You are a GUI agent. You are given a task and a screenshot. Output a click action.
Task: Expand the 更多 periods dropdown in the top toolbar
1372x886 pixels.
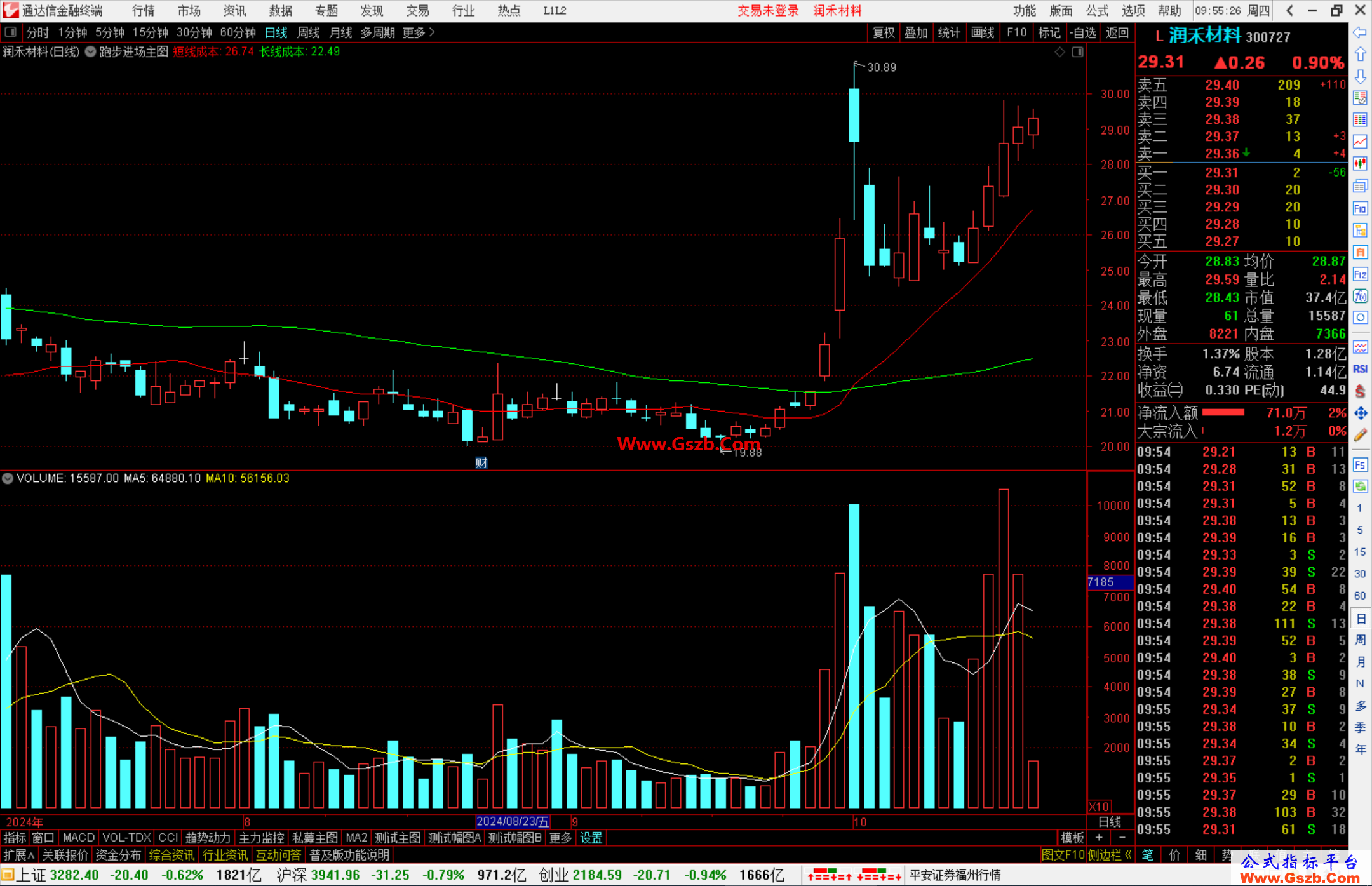click(x=419, y=32)
